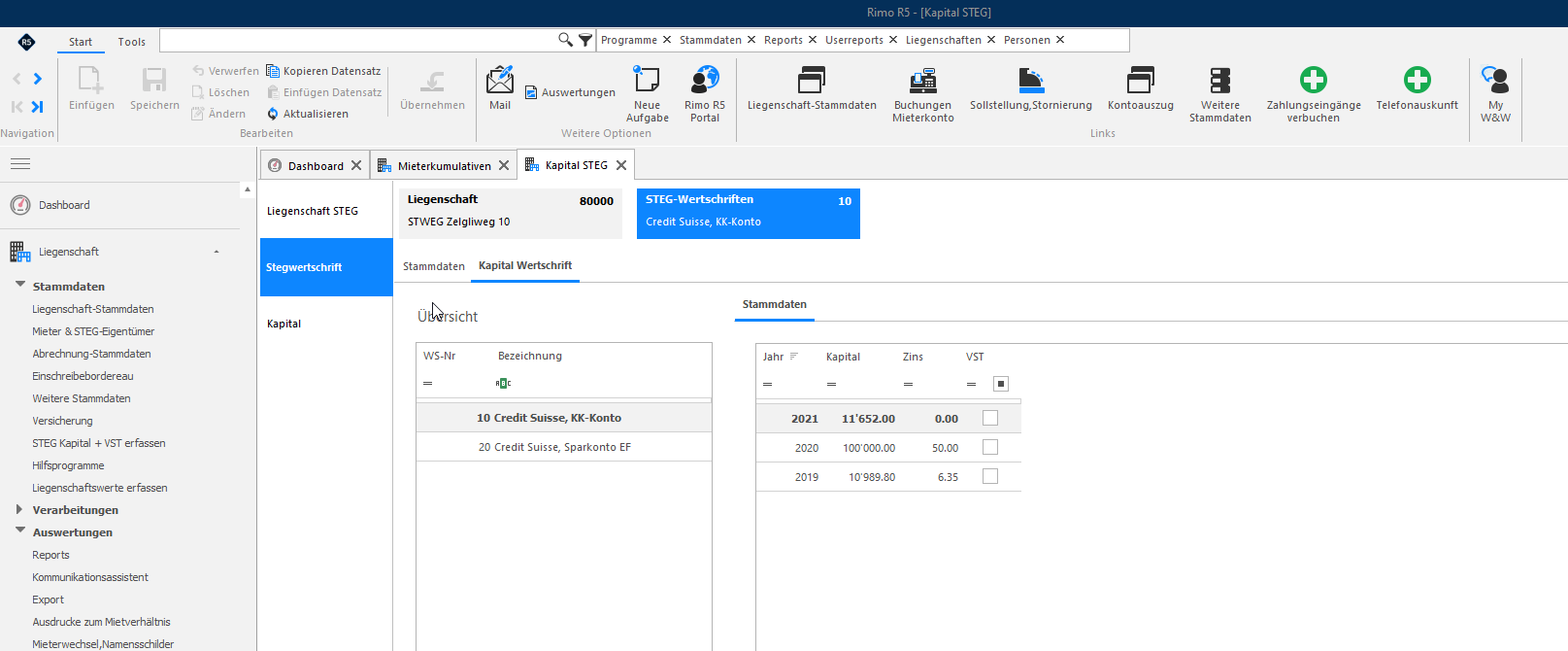Toggle VST checkbox for year 2019
Viewport: 1568px width, 651px height.
pos(990,476)
